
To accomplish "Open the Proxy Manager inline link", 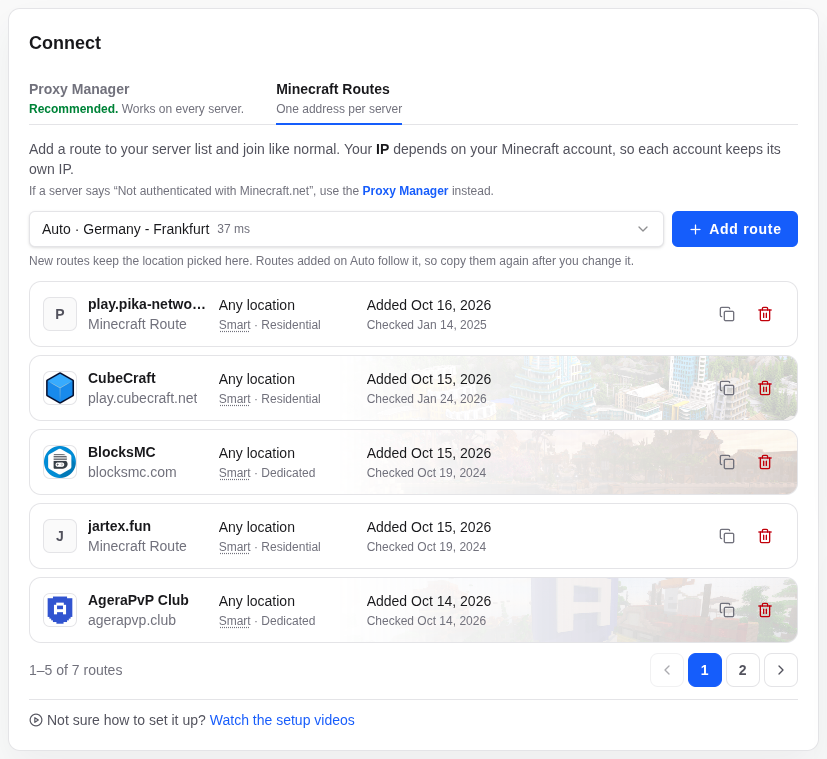I will [405, 191].
